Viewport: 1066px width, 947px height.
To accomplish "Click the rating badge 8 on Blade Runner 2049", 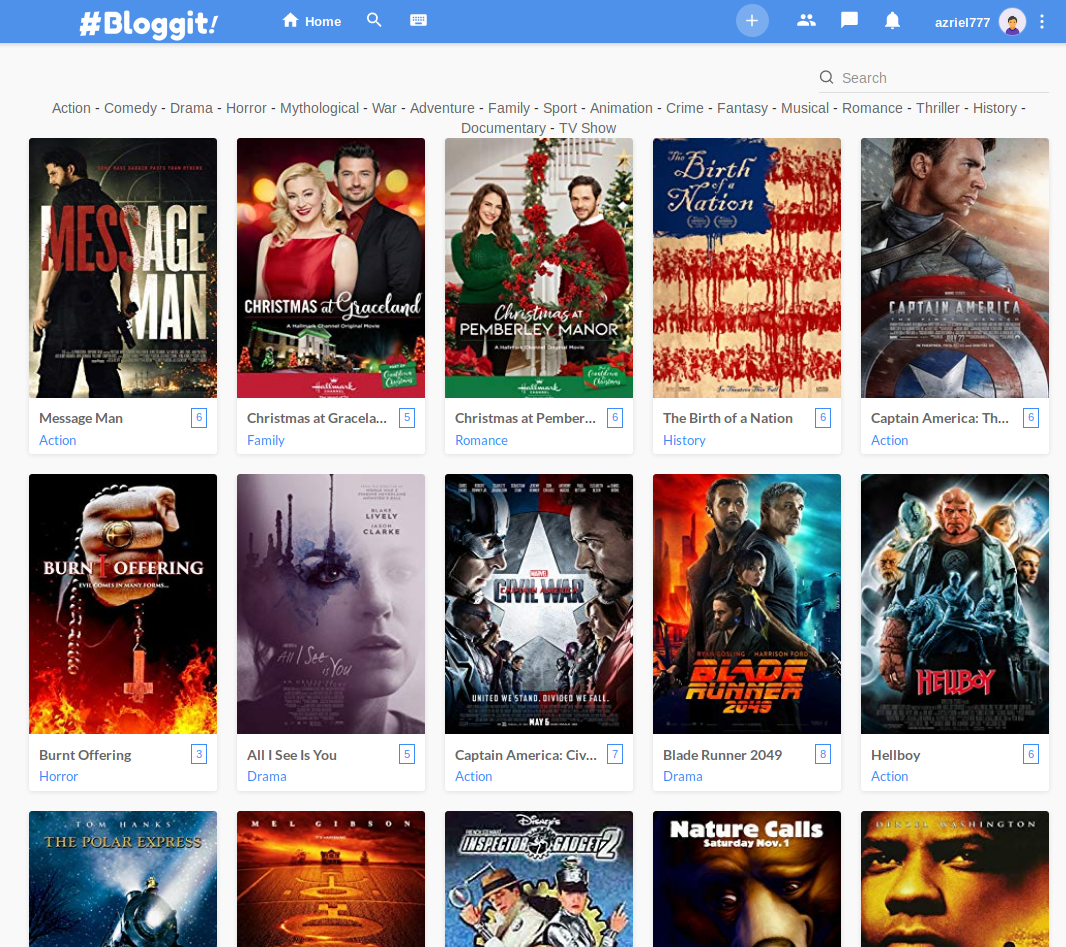I will (x=823, y=754).
